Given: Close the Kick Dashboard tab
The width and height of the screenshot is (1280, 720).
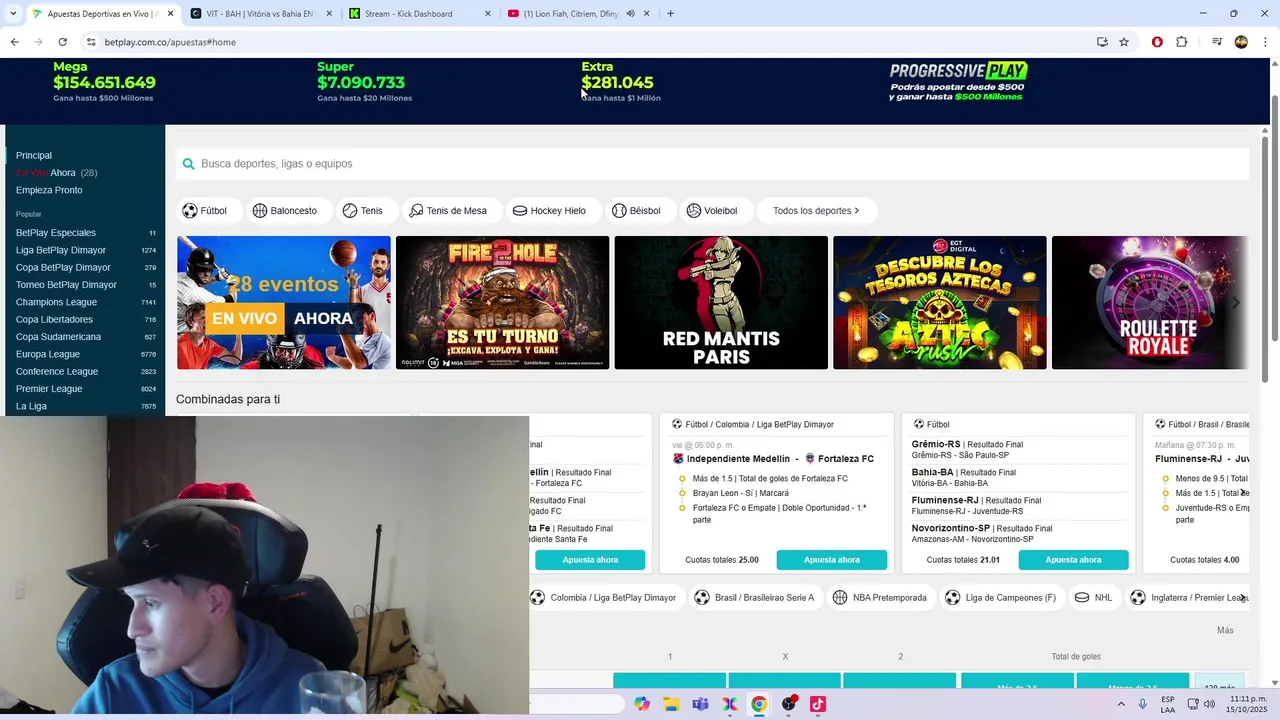Looking at the screenshot, I should tap(488, 14).
